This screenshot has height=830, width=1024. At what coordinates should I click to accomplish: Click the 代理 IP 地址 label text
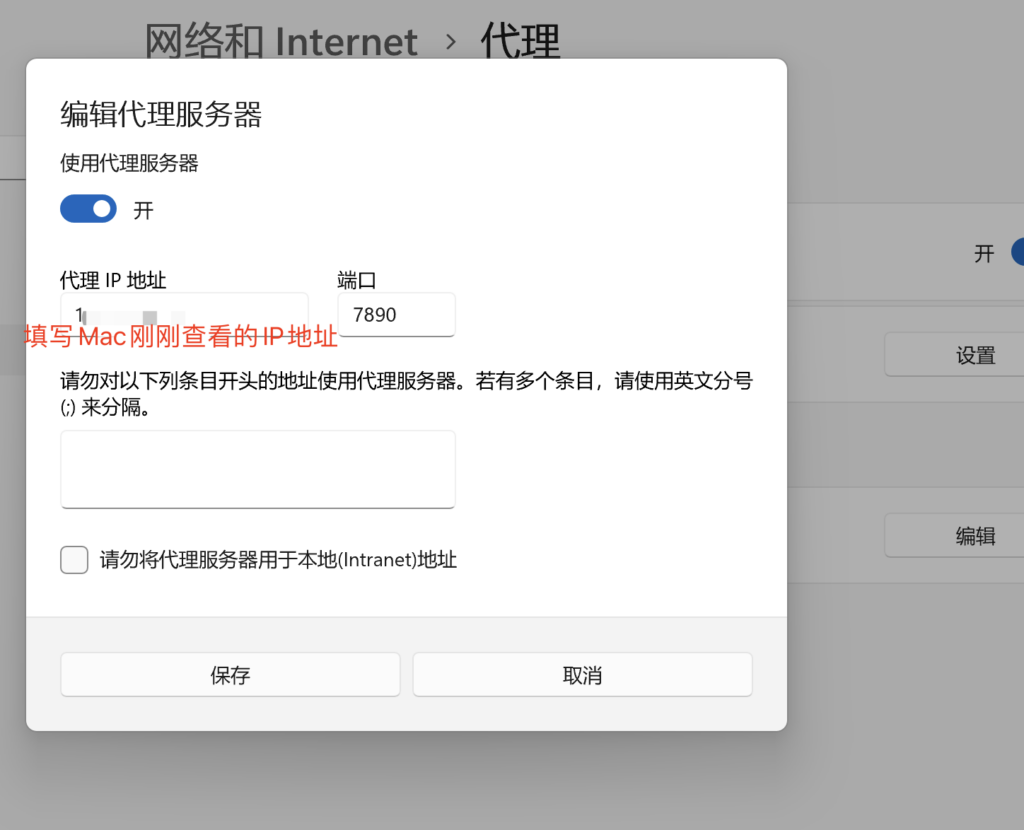(113, 281)
